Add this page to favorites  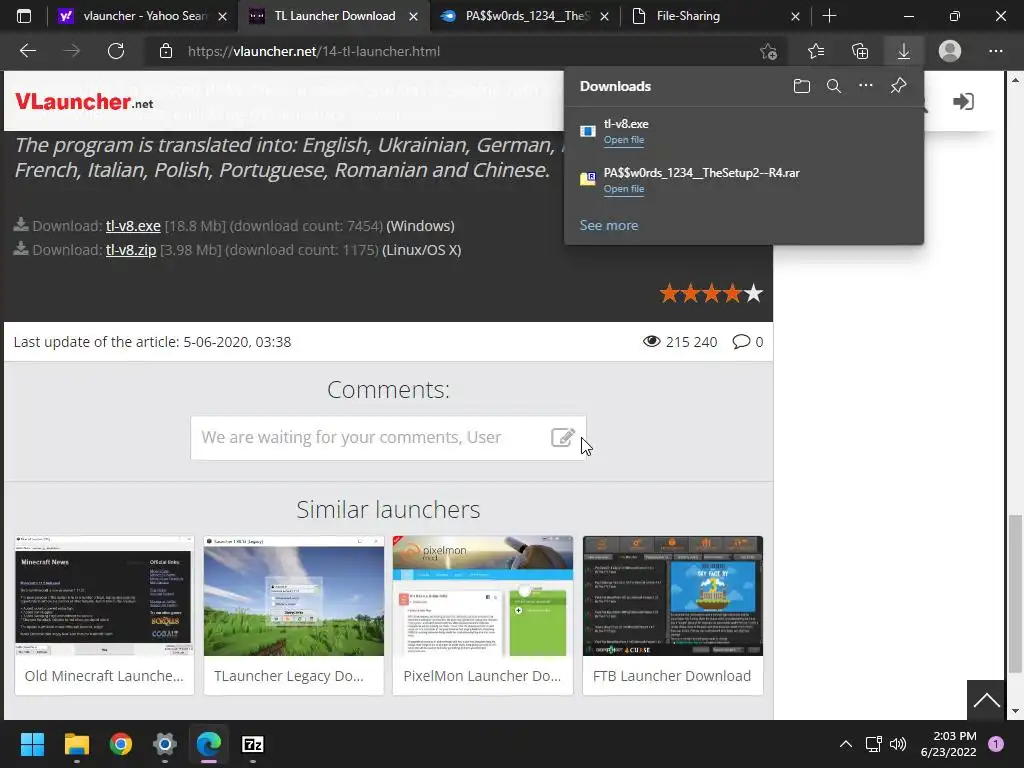(769, 51)
